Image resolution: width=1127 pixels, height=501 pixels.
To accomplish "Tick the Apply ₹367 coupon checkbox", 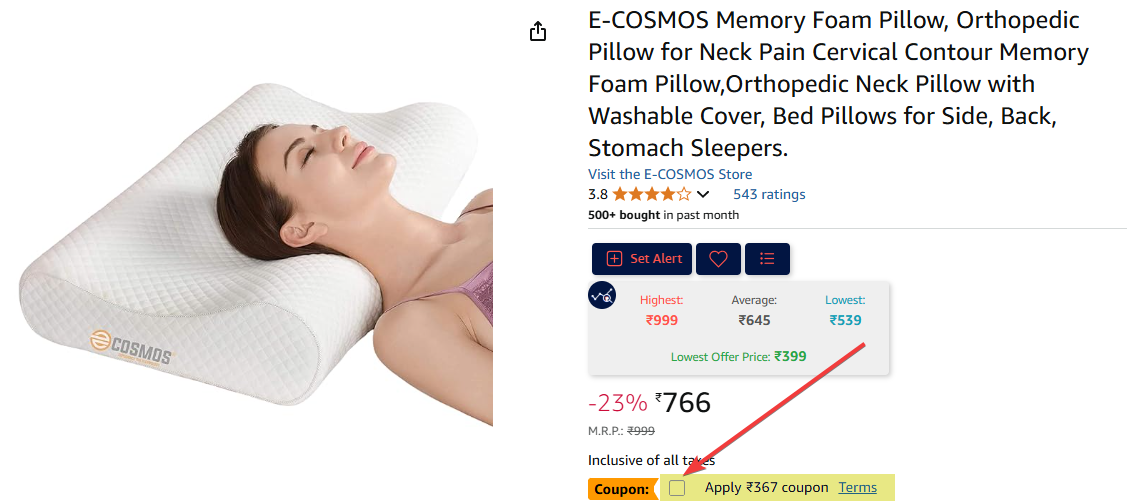I will [x=676, y=488].
